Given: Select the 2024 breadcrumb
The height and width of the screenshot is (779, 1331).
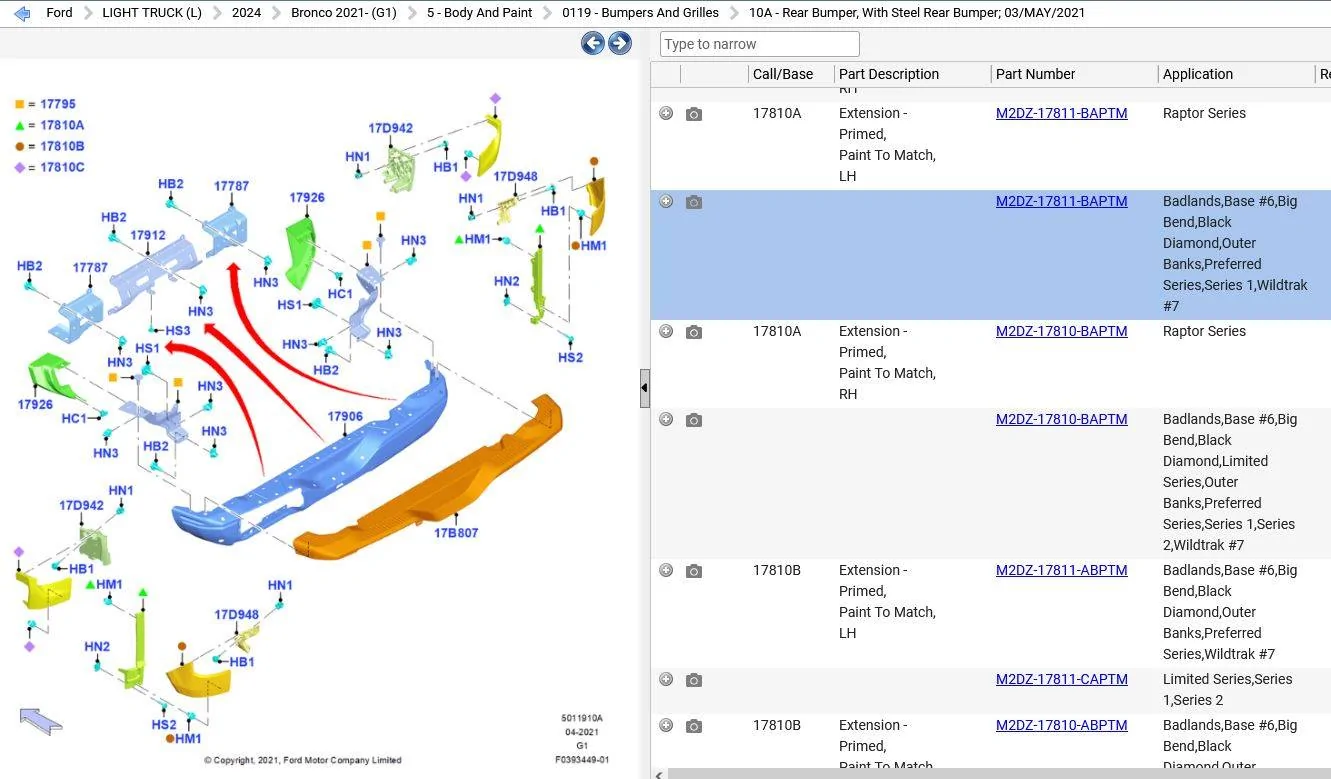Looking at the screenshot, I should point(246,13).
